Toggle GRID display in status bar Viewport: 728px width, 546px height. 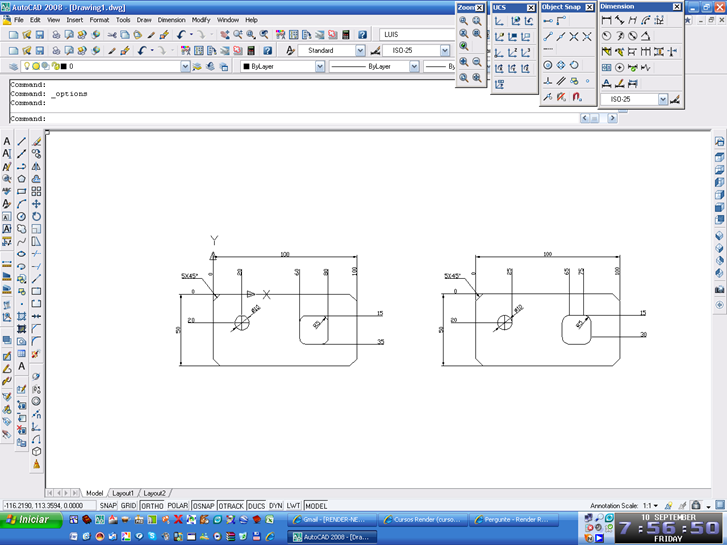pyautogui.click(x=128, y=506)
